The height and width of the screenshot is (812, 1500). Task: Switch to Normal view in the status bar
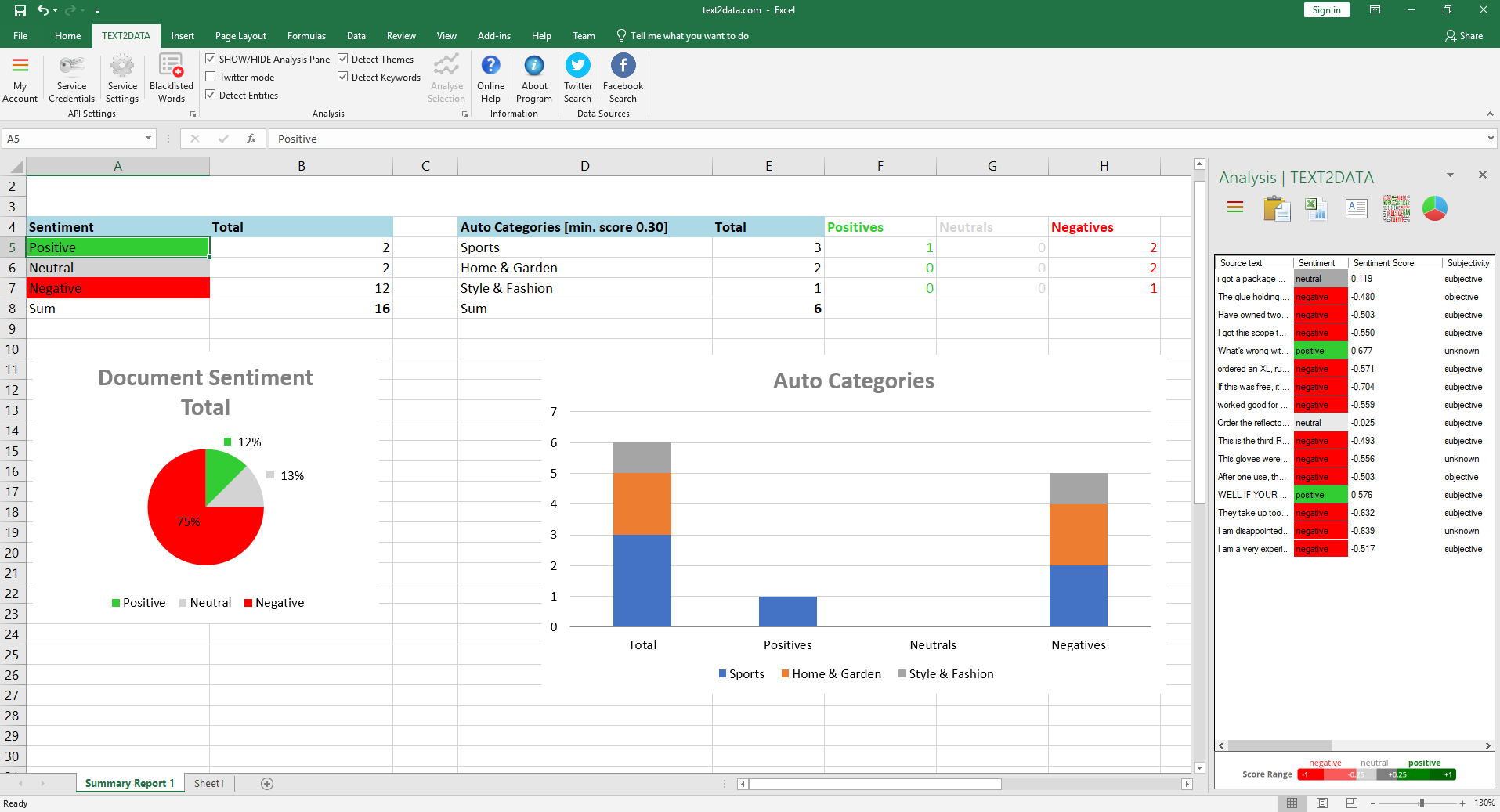point(1292,803)
